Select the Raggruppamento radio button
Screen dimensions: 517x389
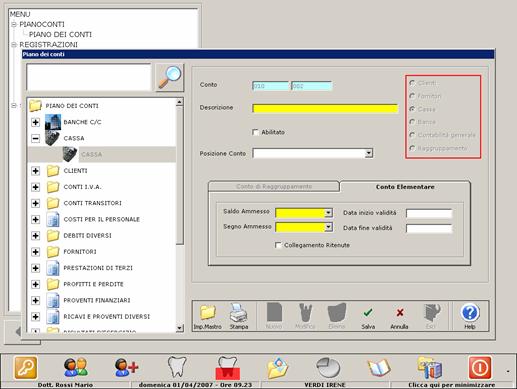pos(412,148)
